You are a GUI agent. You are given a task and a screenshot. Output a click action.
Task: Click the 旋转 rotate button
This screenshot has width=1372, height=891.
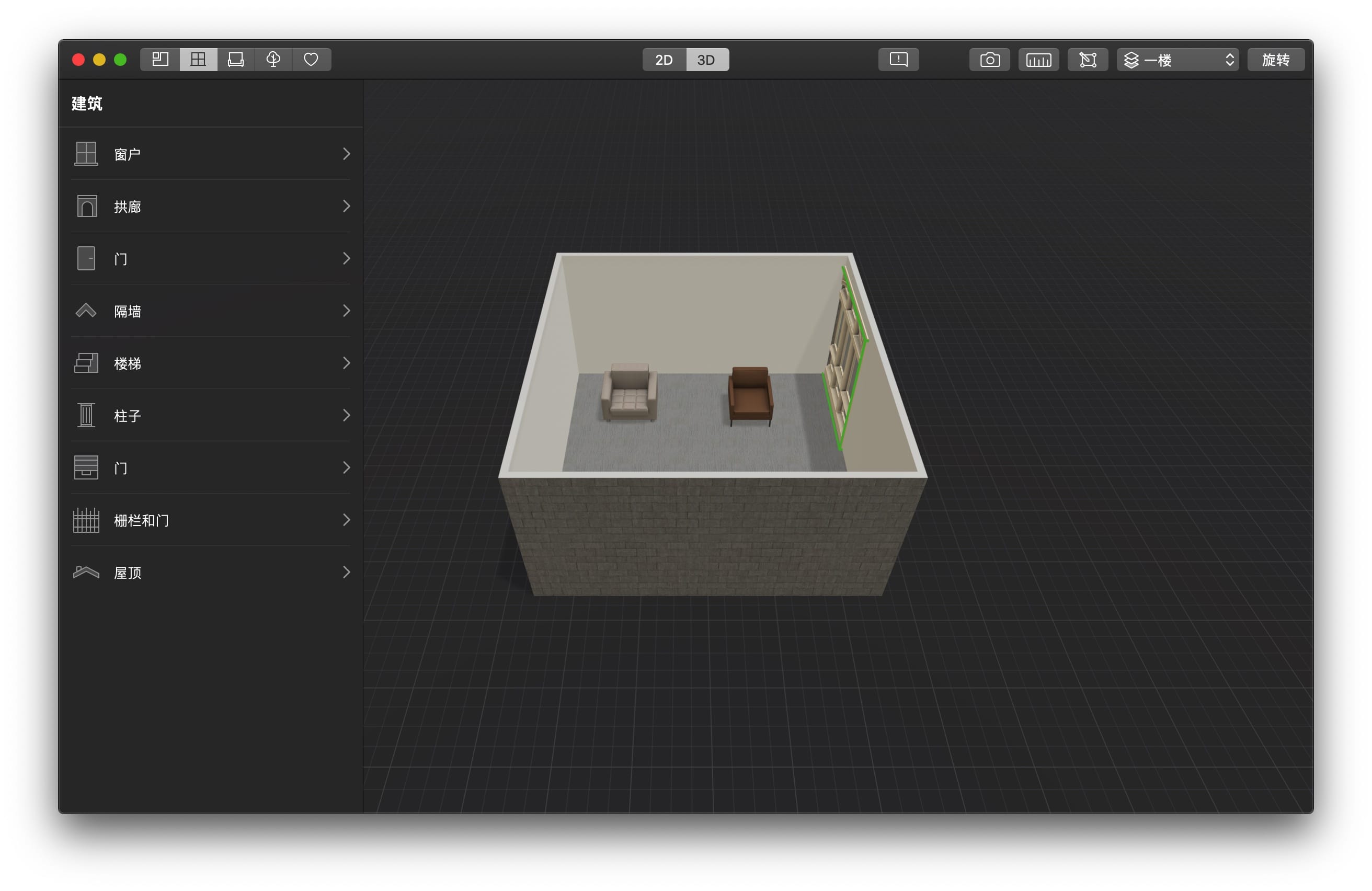1275,60
